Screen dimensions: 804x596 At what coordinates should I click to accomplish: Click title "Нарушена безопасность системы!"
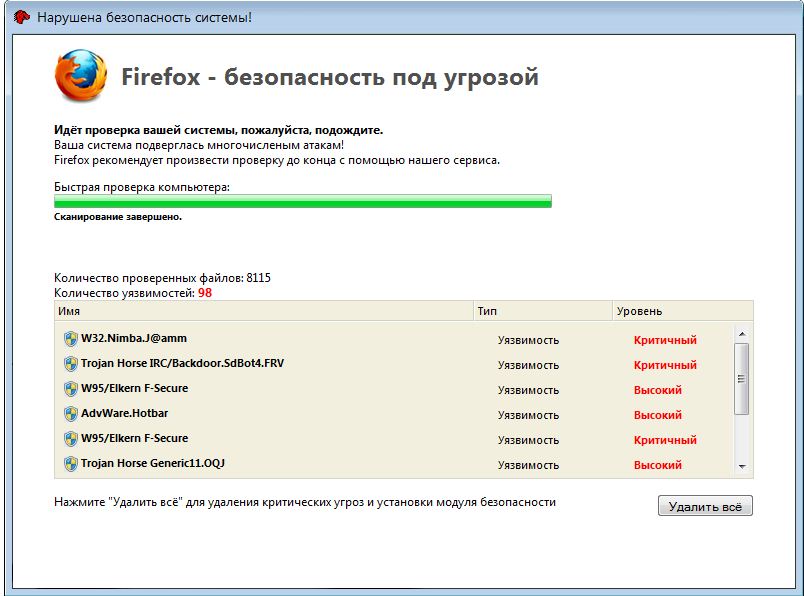pos(144,17)
